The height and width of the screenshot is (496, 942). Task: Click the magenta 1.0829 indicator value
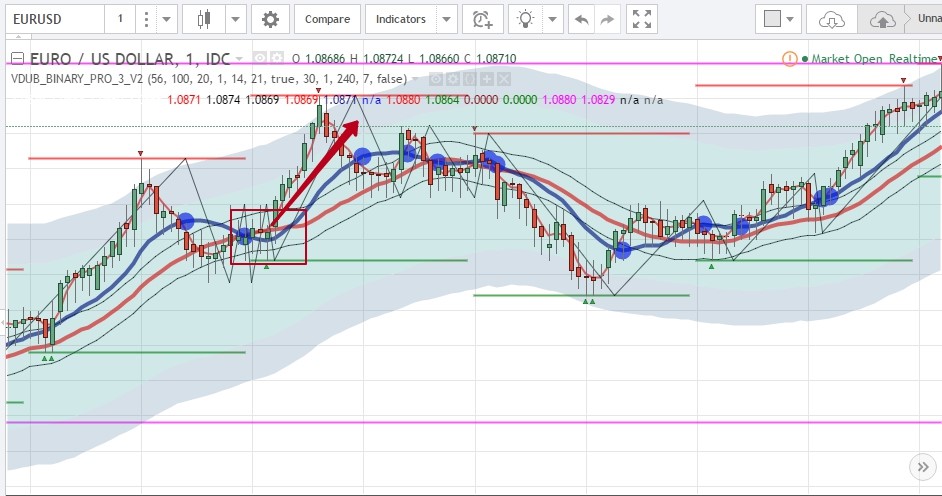point(598,100)
